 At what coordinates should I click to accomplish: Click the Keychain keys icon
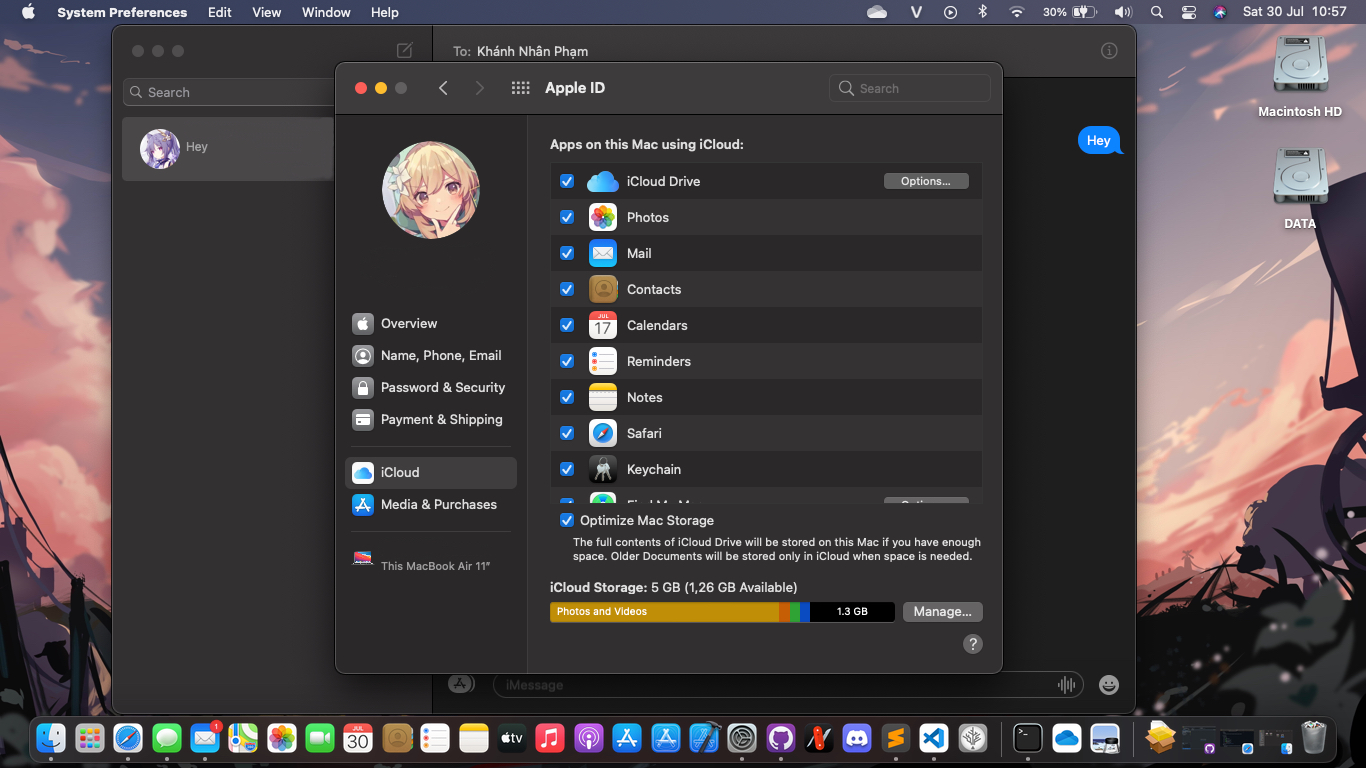tap(603, 469)
